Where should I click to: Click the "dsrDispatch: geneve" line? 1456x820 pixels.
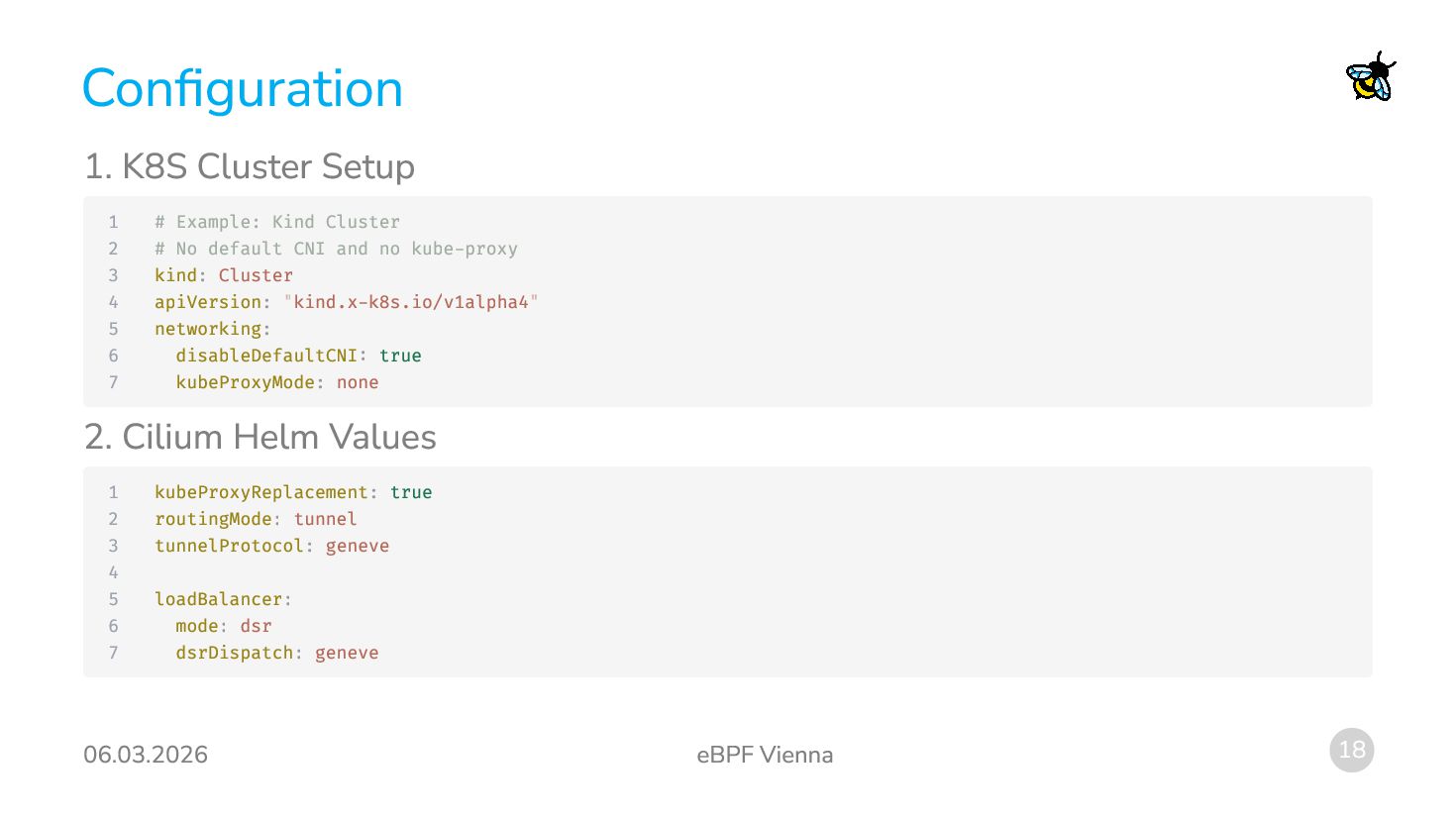[x=277, y=653]
